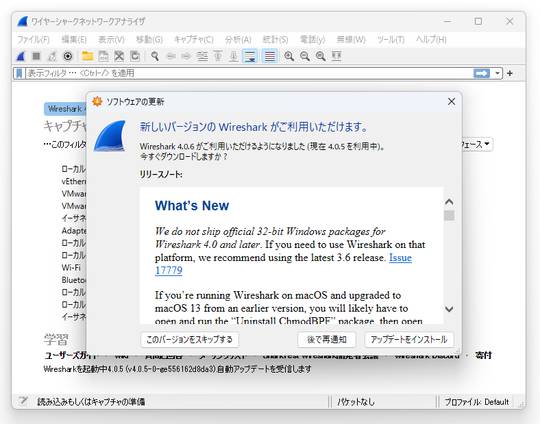The image size is (540, 424).
Task: Click プロファイル: Default in status bar
Action: point(477,402)
